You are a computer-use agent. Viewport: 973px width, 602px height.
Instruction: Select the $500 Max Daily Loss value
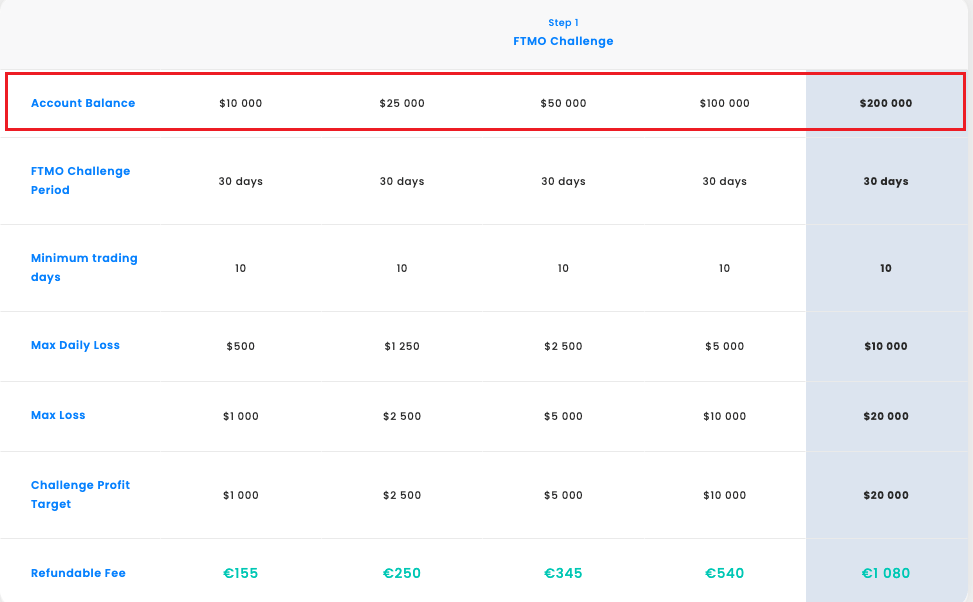pos(241,346)
